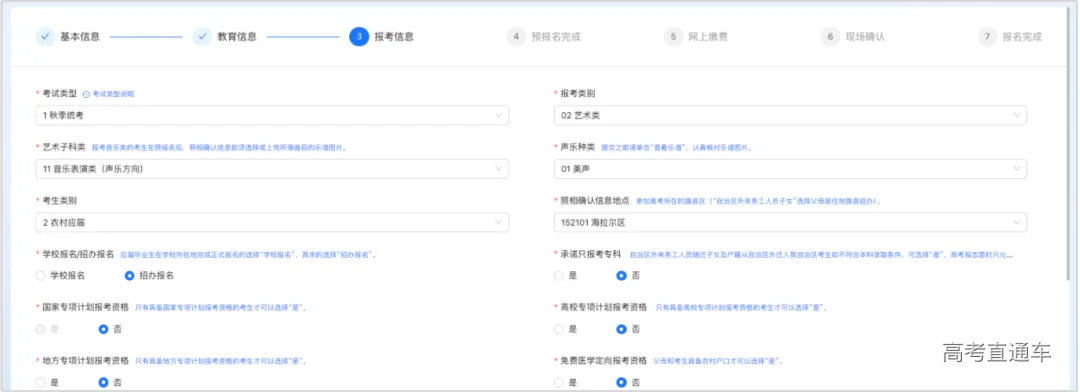Open the 考试类型说明 link

pyautogui.click(x=113, y=94)
